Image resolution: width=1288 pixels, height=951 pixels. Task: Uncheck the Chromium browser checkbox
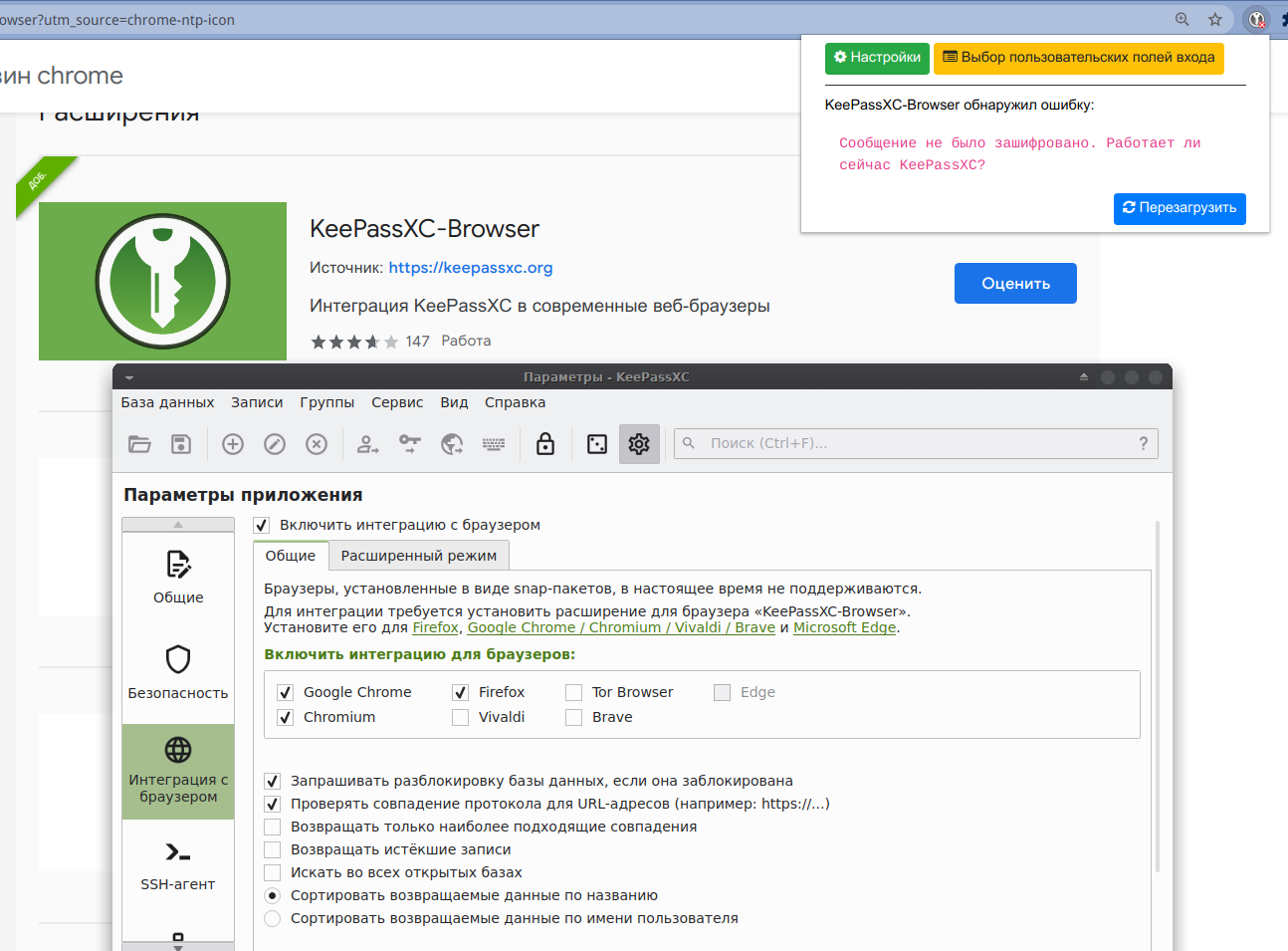tap(285, 718)
